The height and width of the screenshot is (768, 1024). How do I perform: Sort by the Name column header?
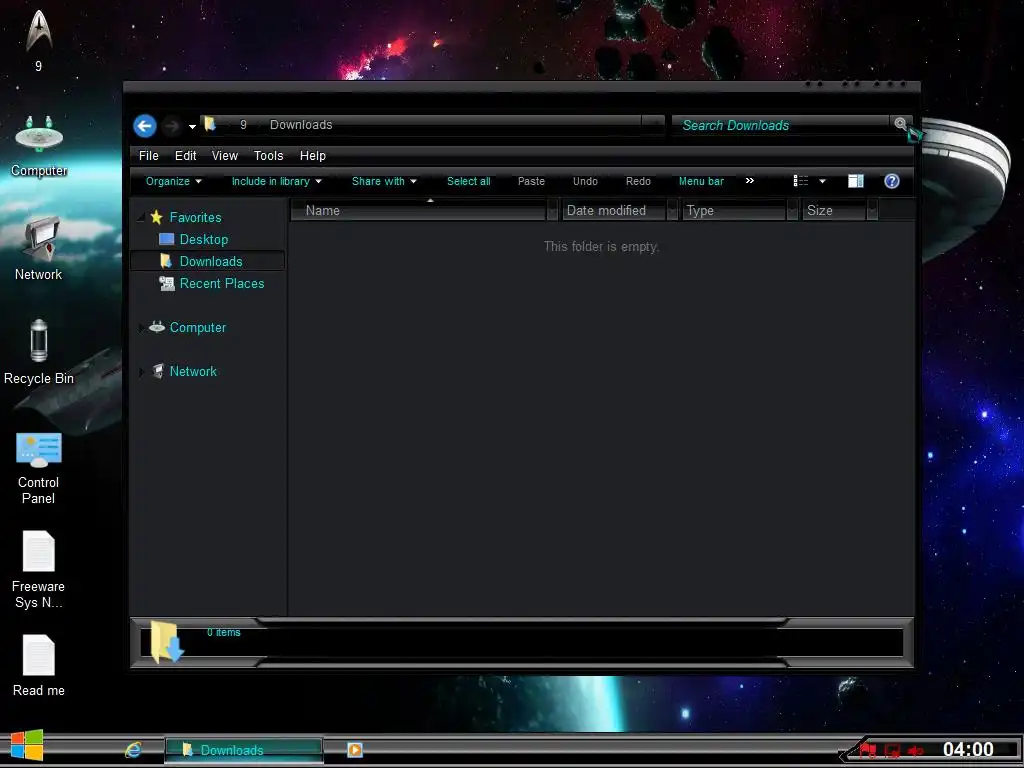[418, 210]
